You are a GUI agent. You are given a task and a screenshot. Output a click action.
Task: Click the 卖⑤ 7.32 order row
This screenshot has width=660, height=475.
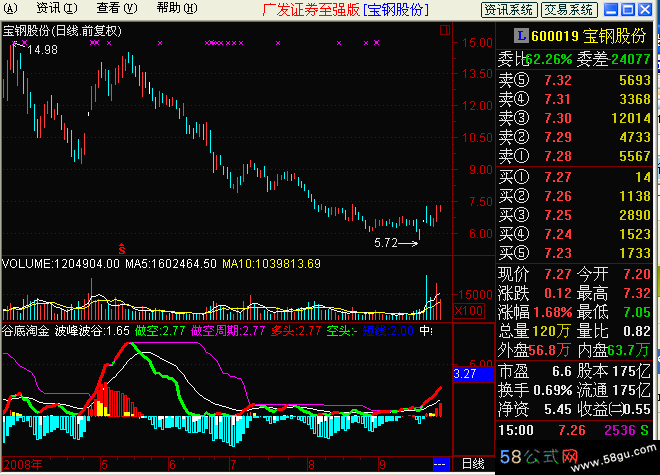click(575, 80)
